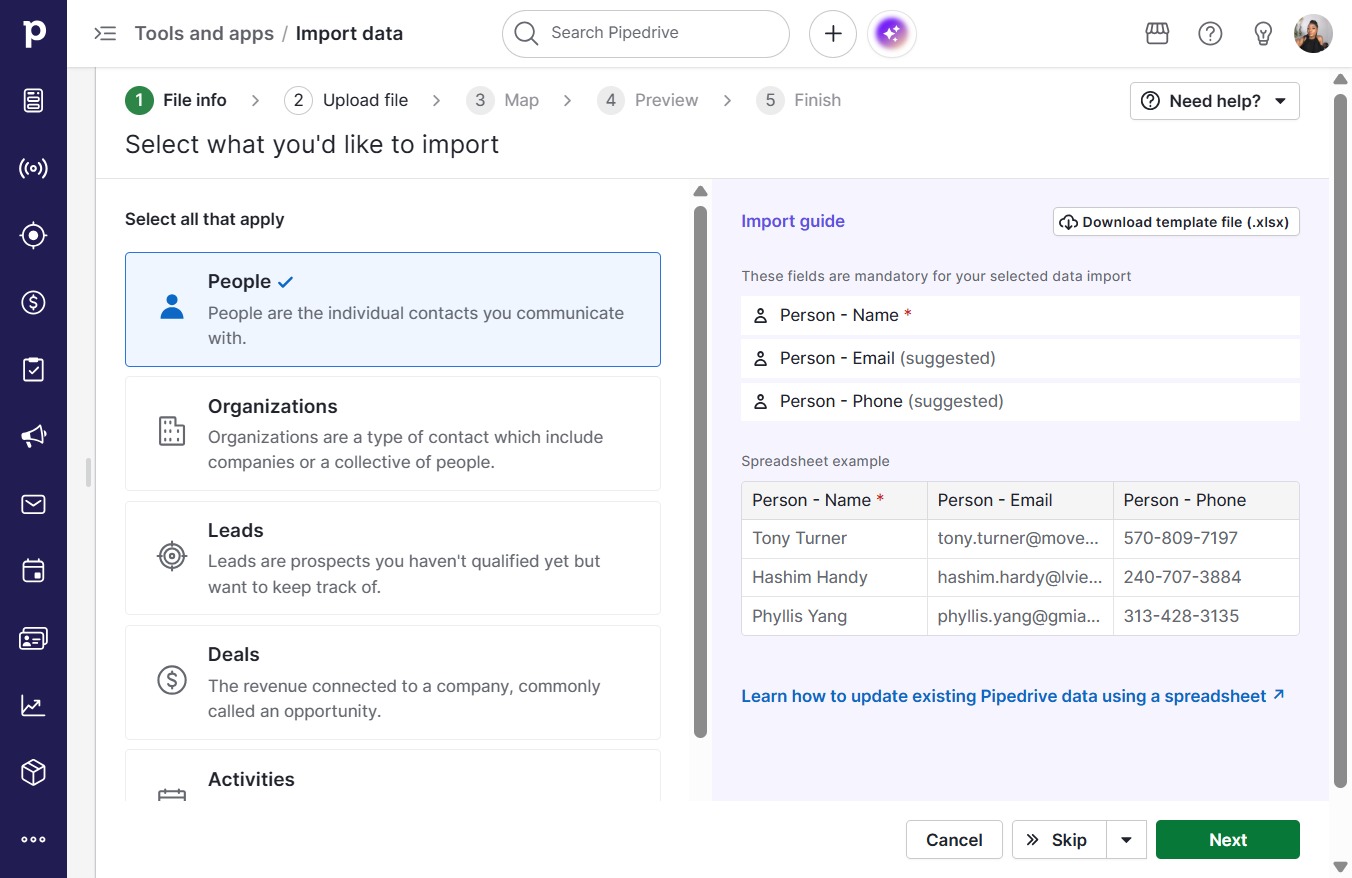Click the Import guide heading
1352x878 pixels.
click(x=793, y=222)
